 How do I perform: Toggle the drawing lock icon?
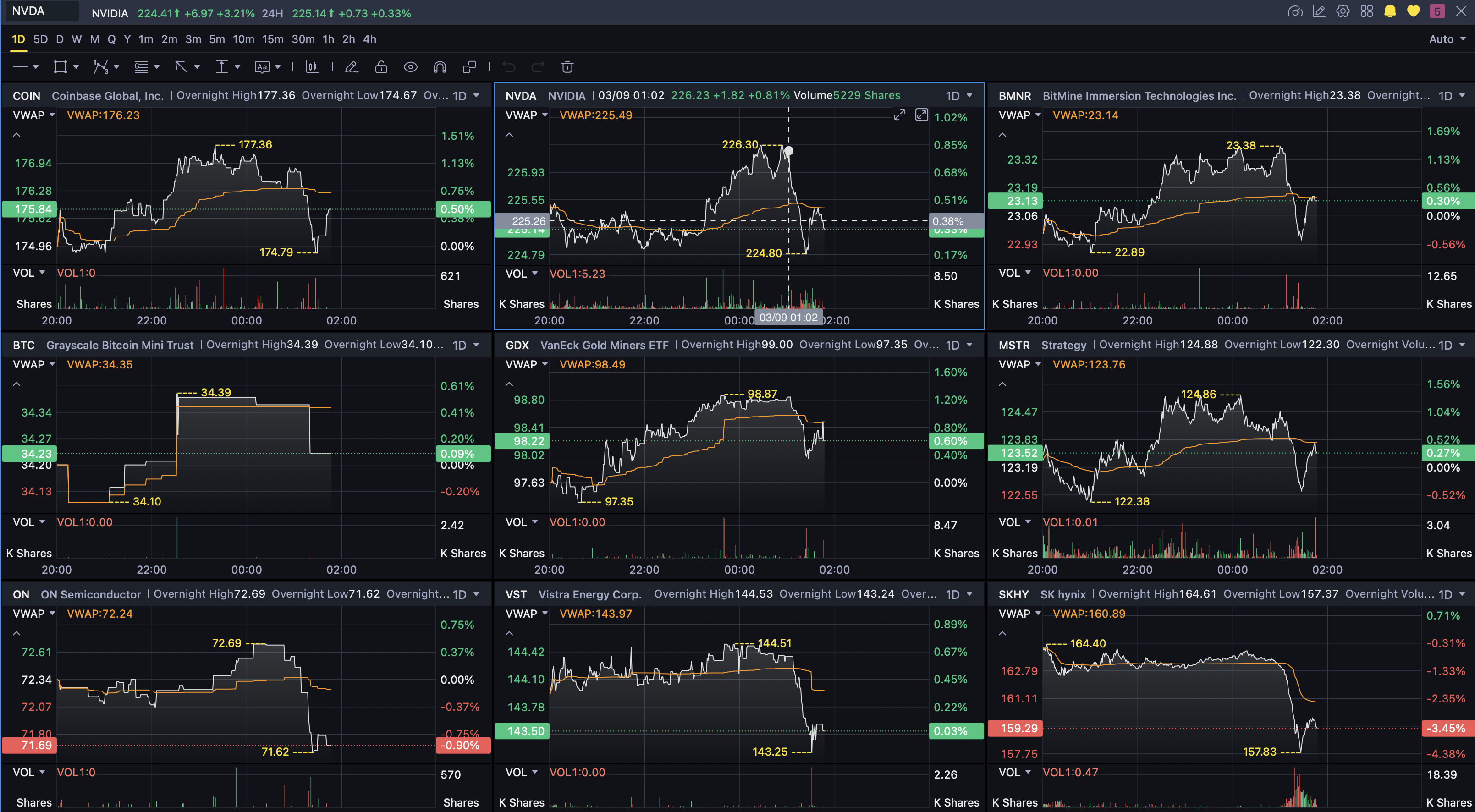pyautogui.click(x=381, y=67)
